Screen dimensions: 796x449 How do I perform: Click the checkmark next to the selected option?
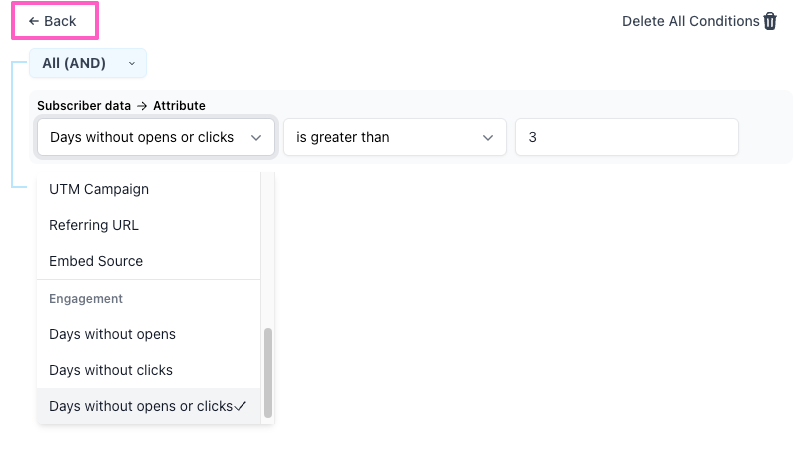pyautogui.click(x=240, y=406)
